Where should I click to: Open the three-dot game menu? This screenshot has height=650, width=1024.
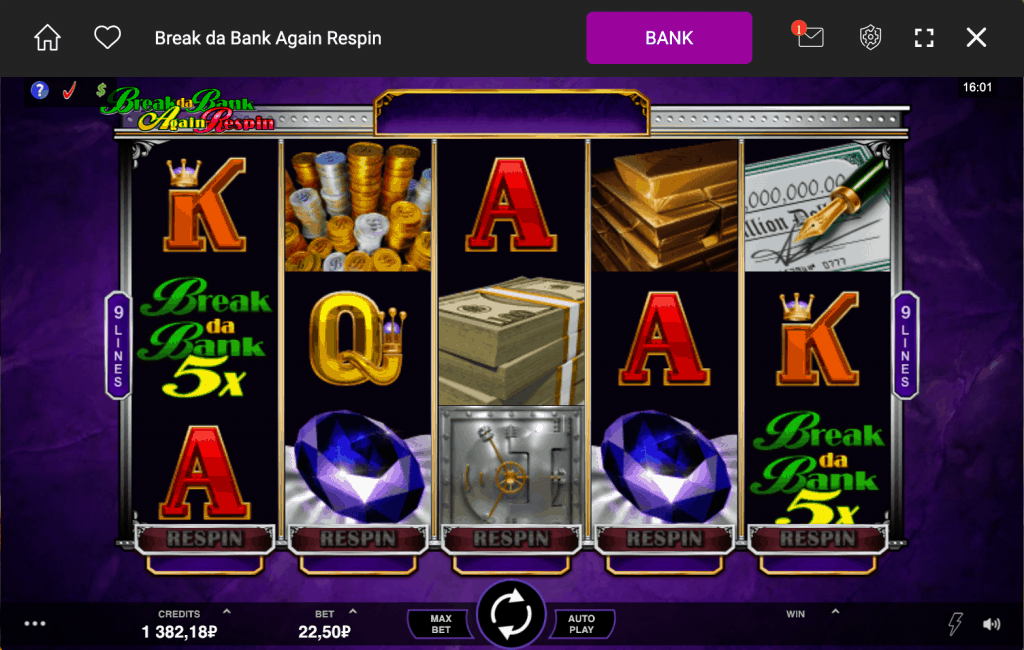tap(35, 624)
